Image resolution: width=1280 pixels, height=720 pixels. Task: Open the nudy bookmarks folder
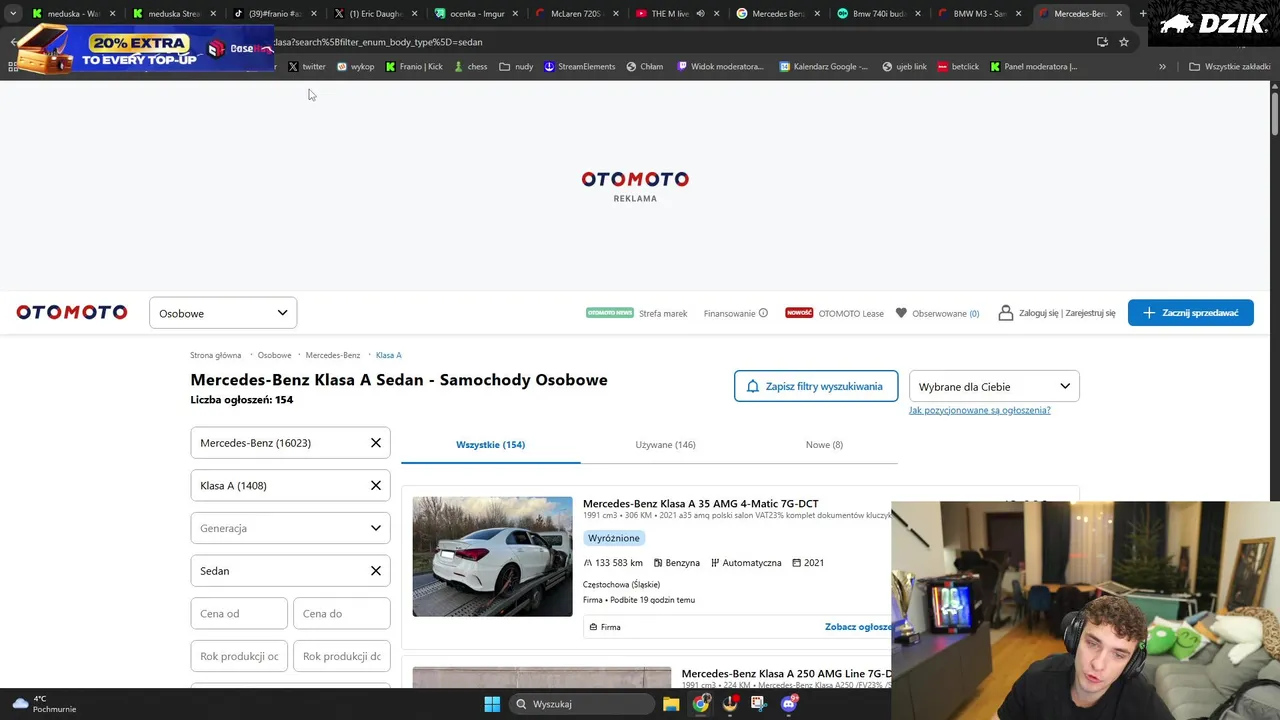(516, 67)
